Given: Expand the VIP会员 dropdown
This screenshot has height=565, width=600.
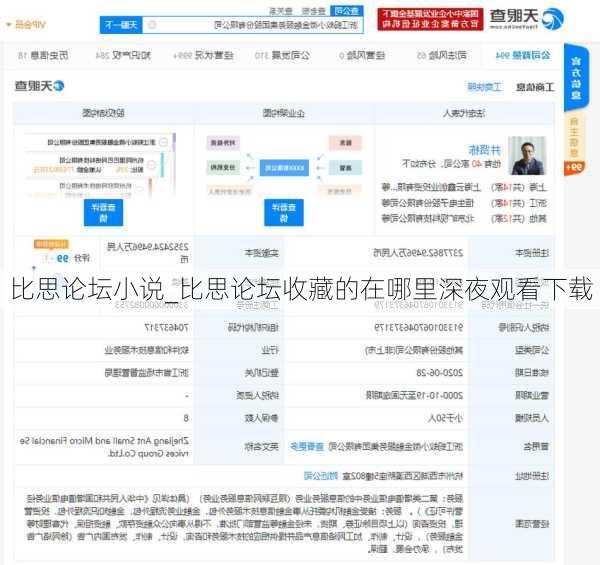Looking at the screenshot, I should point(26,25).
